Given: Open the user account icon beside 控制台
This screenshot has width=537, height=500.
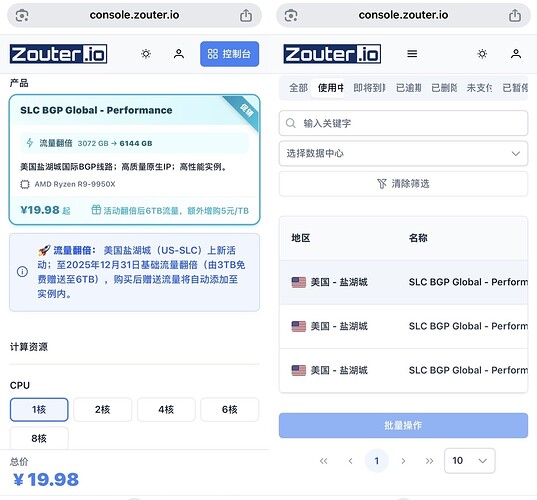Looking at the screenshot, I should 179,54.
